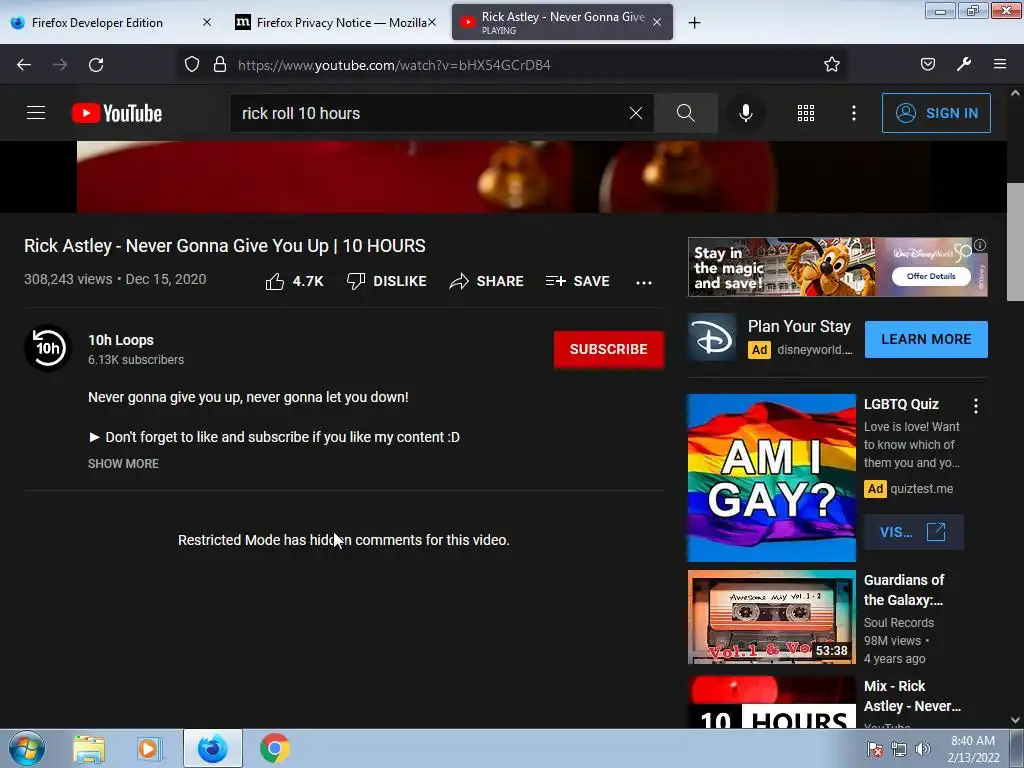Screen dimensions: 1024x768
Task: Open the Guardians of the Galaxy title
Action: pos(904,590)
